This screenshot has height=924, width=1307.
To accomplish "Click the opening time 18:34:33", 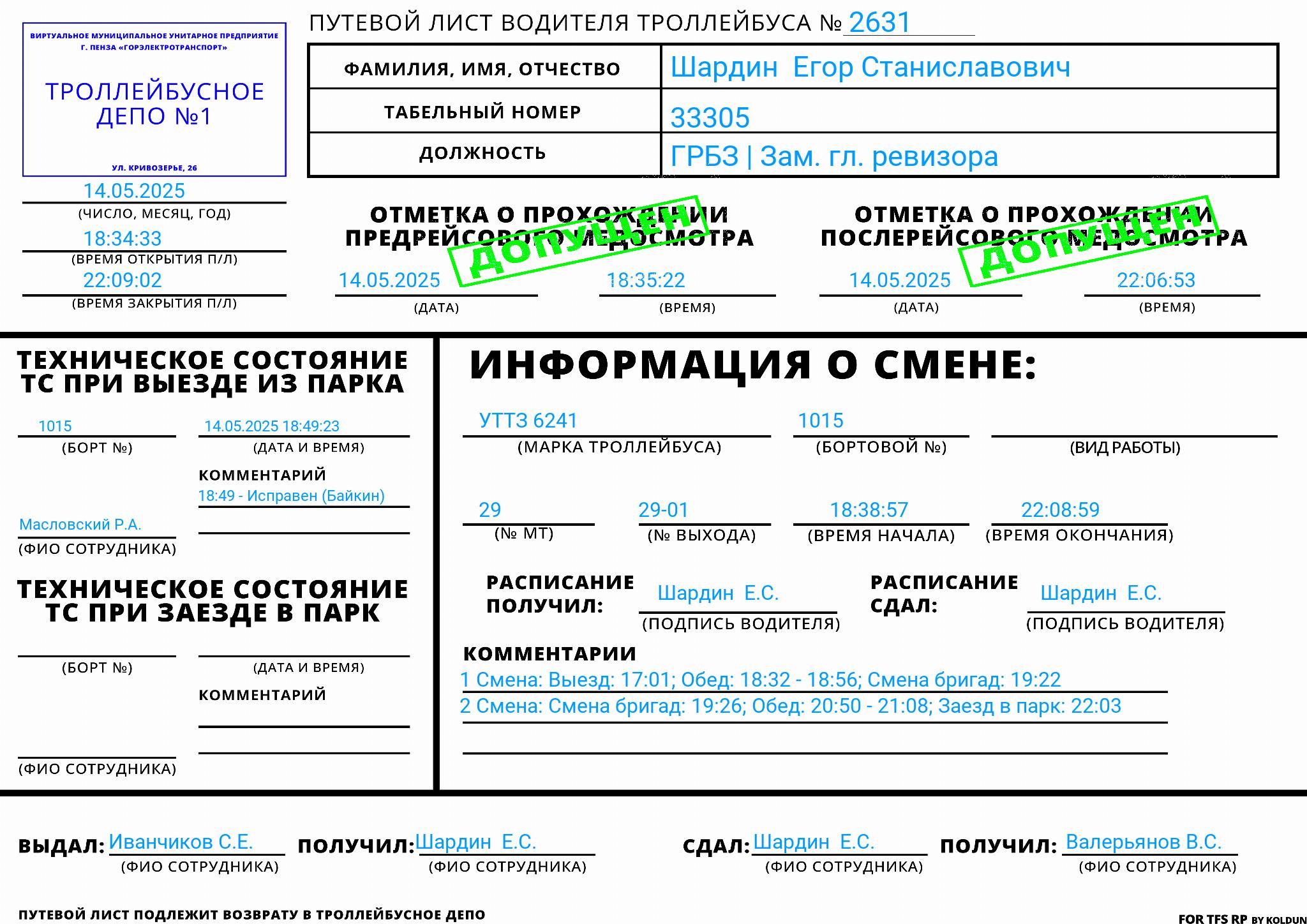I will (x=123, y=239).
